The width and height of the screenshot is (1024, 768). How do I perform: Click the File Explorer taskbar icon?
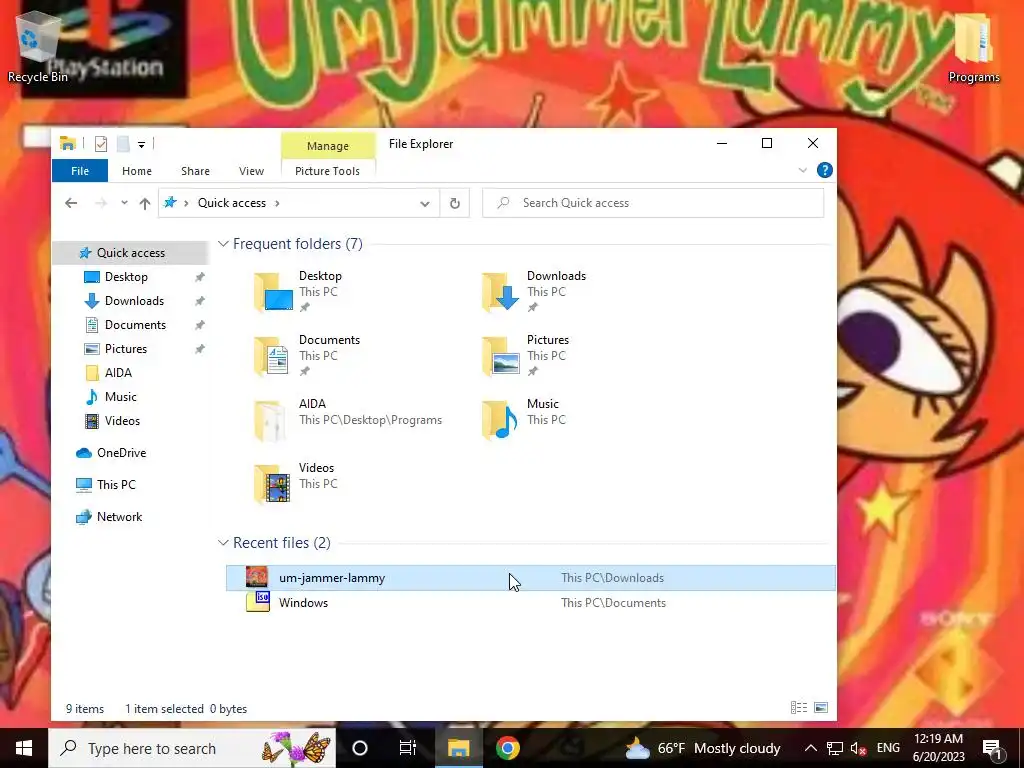click(458, 748)
